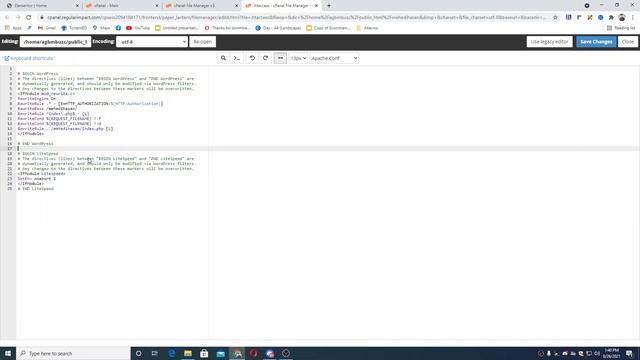Open the Facebook bookmark icon
The height and width of the screenshot is (360, 640).
click(118, 28)
